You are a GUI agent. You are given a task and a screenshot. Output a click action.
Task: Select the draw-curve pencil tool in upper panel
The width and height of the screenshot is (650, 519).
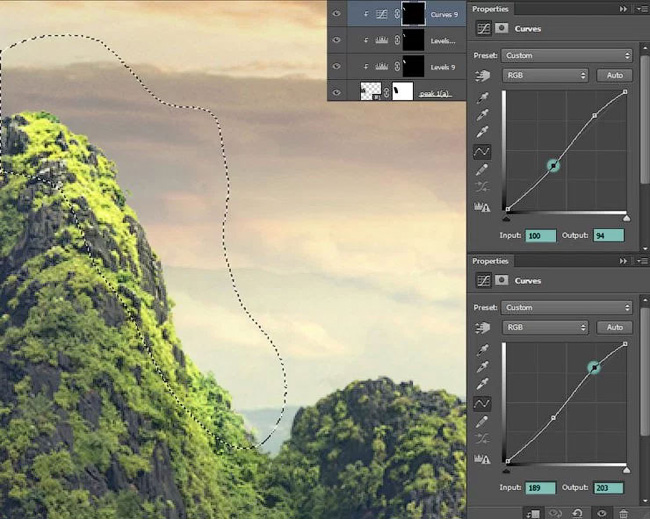tap(482, 170)
